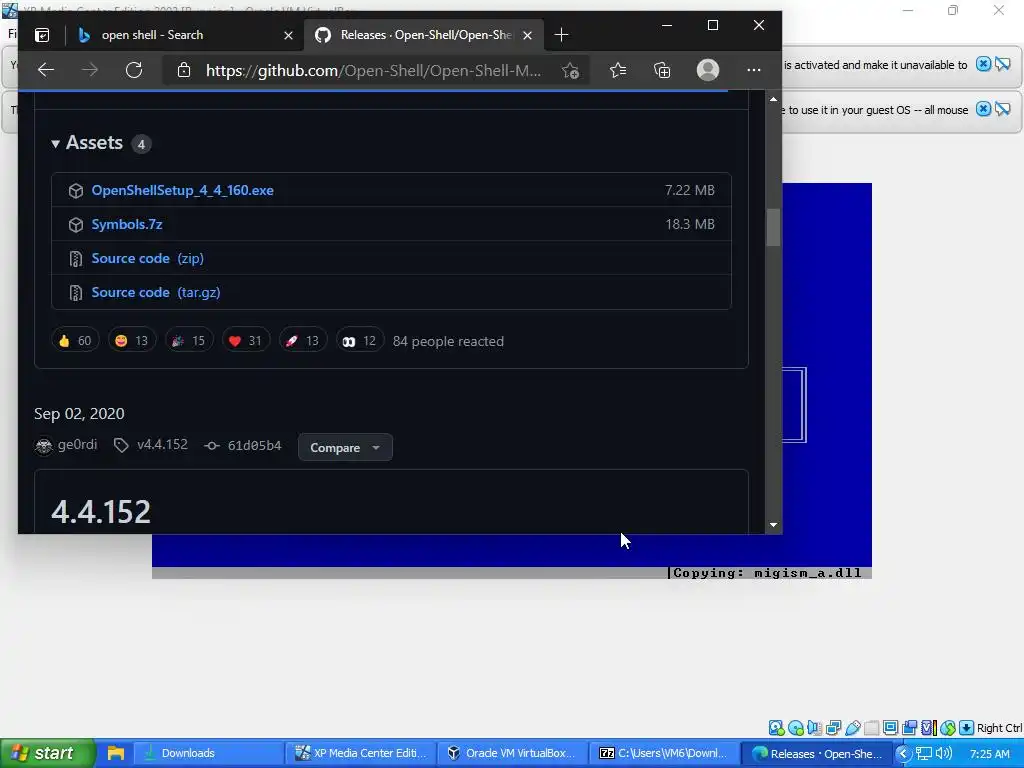1024x768 pixels.
Task: Click VirtualBox keyboard capture host key icon
Action: (x=967, y=728)
